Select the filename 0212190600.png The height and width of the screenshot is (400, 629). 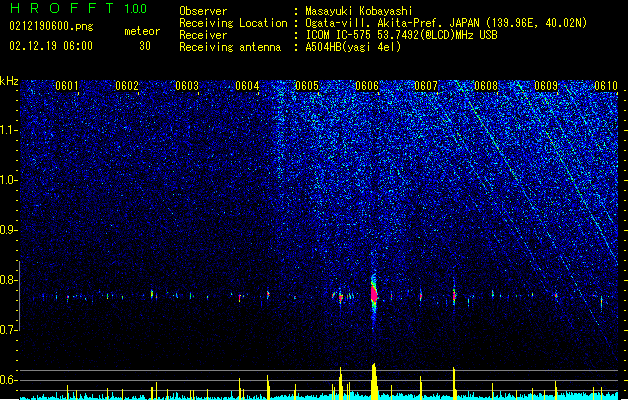point(51,27)
